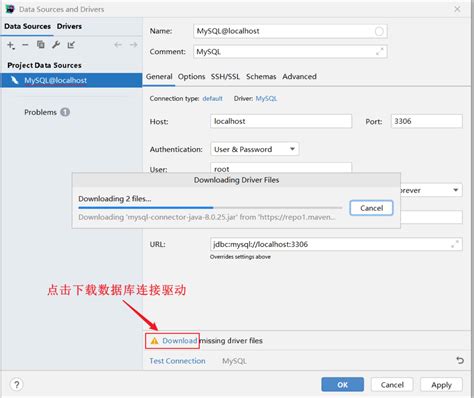Open the password save dropdown behind dialog

[431, 190]
